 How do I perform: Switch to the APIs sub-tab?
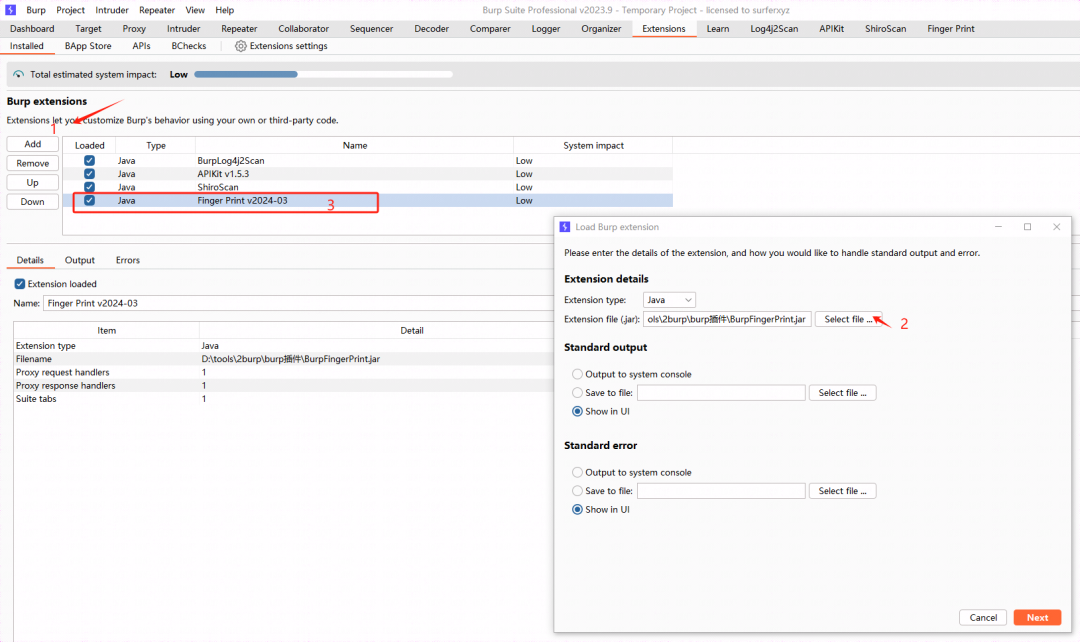pos(141,46)
